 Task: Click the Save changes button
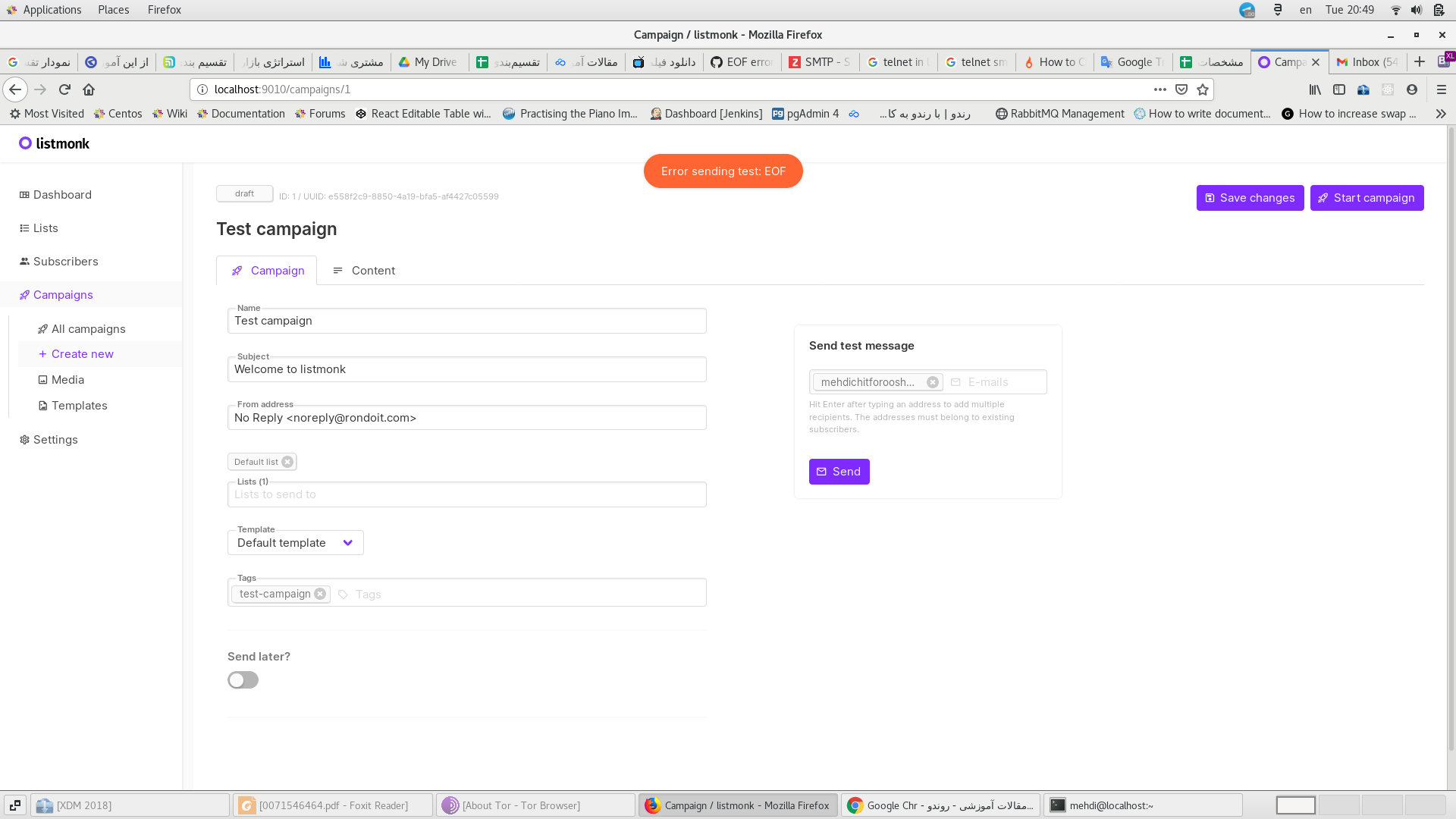1250,197
